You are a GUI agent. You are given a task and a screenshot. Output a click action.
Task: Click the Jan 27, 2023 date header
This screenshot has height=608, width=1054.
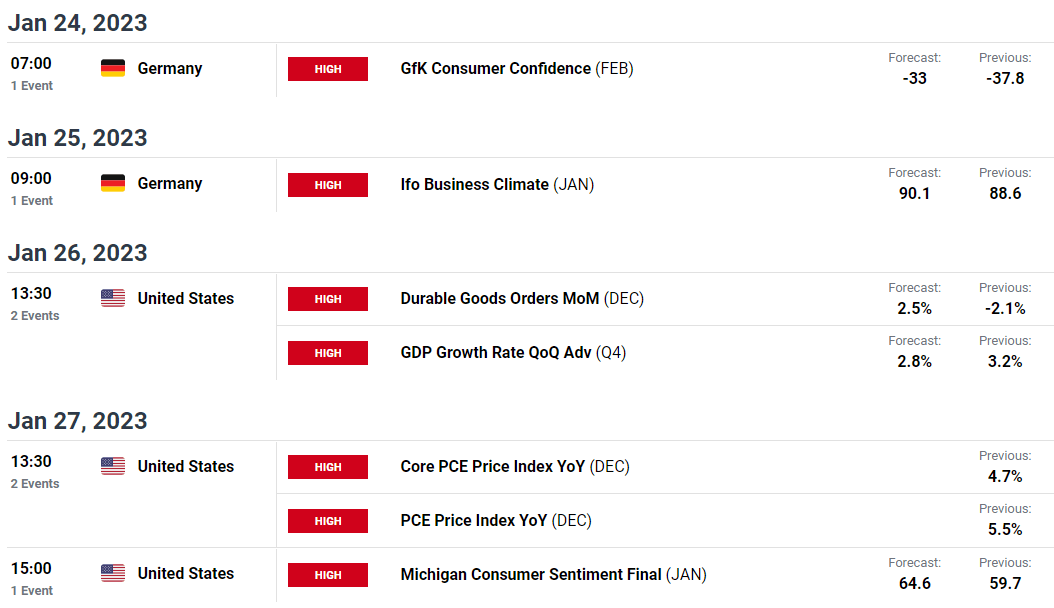(x=78, y=421)
